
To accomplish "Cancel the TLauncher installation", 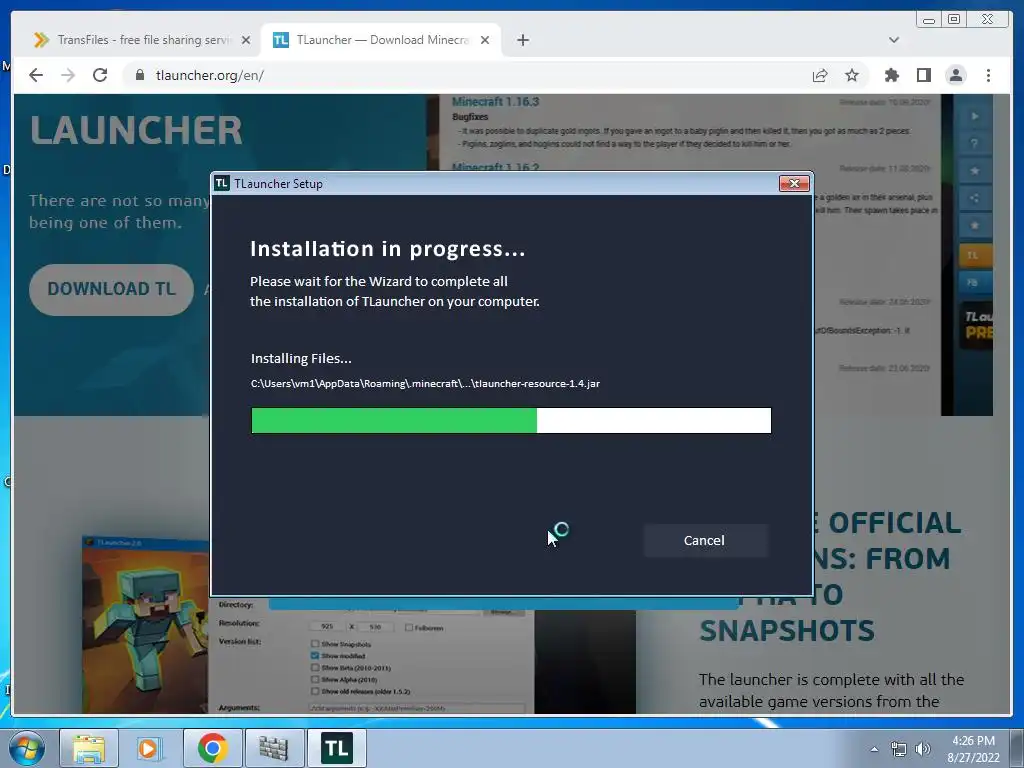I will tap(705, 540).
